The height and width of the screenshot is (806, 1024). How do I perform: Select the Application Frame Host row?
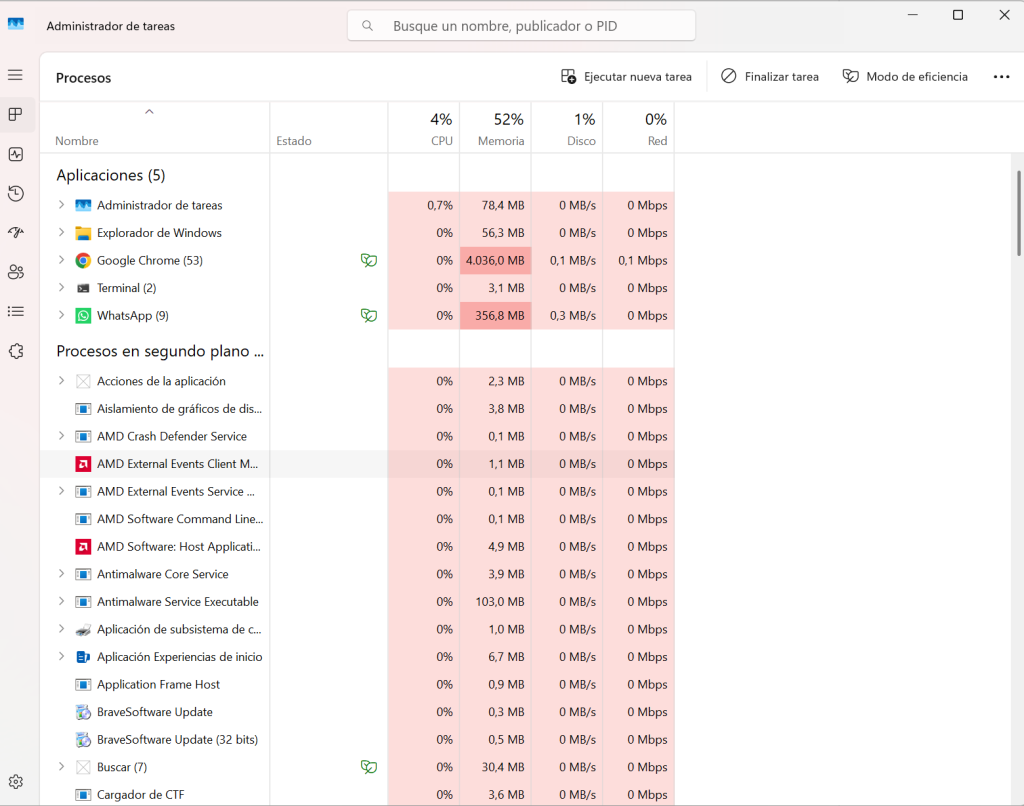point(357,685)
